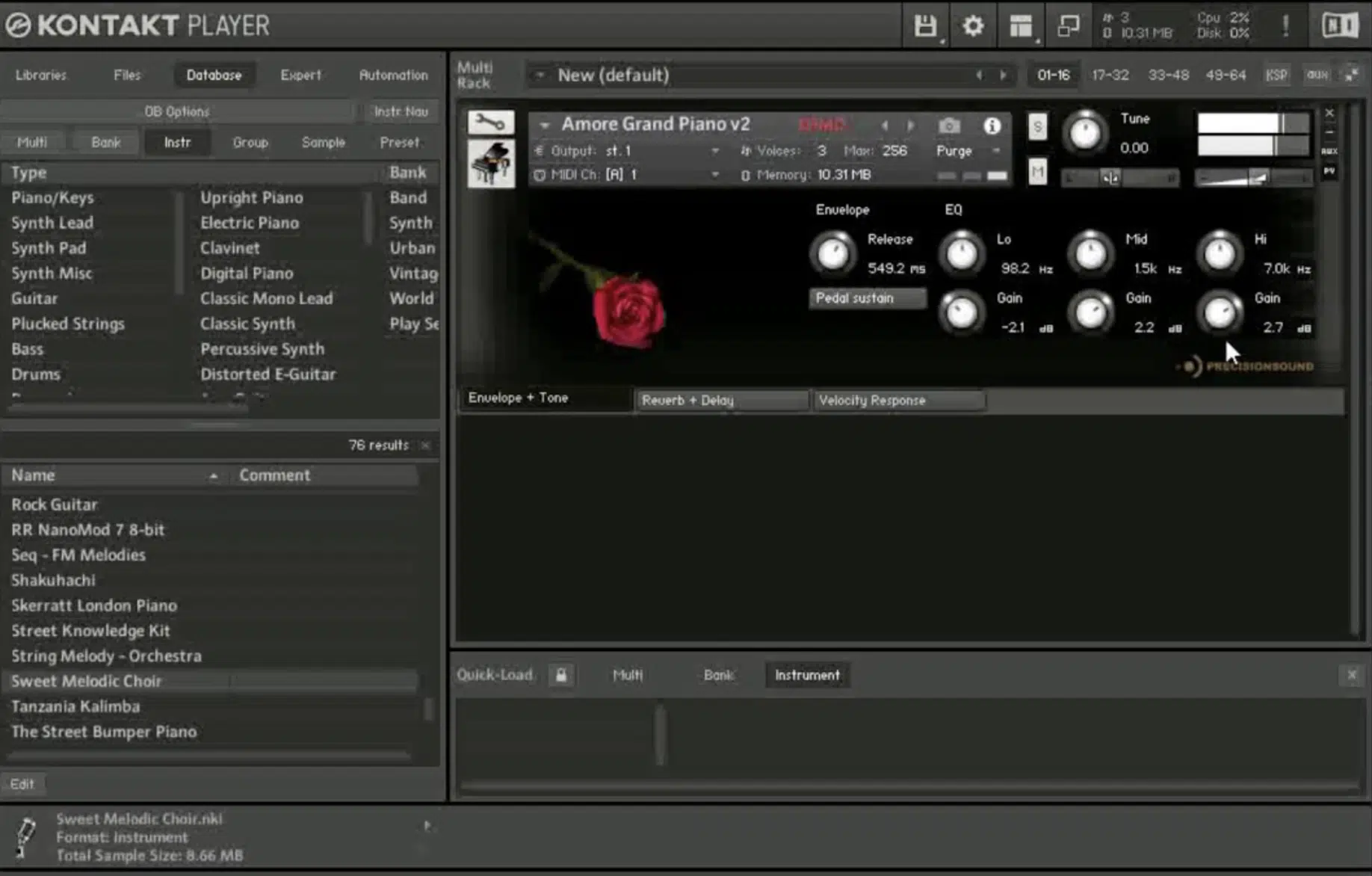Click the grand piano instrument thumbnail
The width and height of the screenshot is (1372, 876).
click(491, 162)
